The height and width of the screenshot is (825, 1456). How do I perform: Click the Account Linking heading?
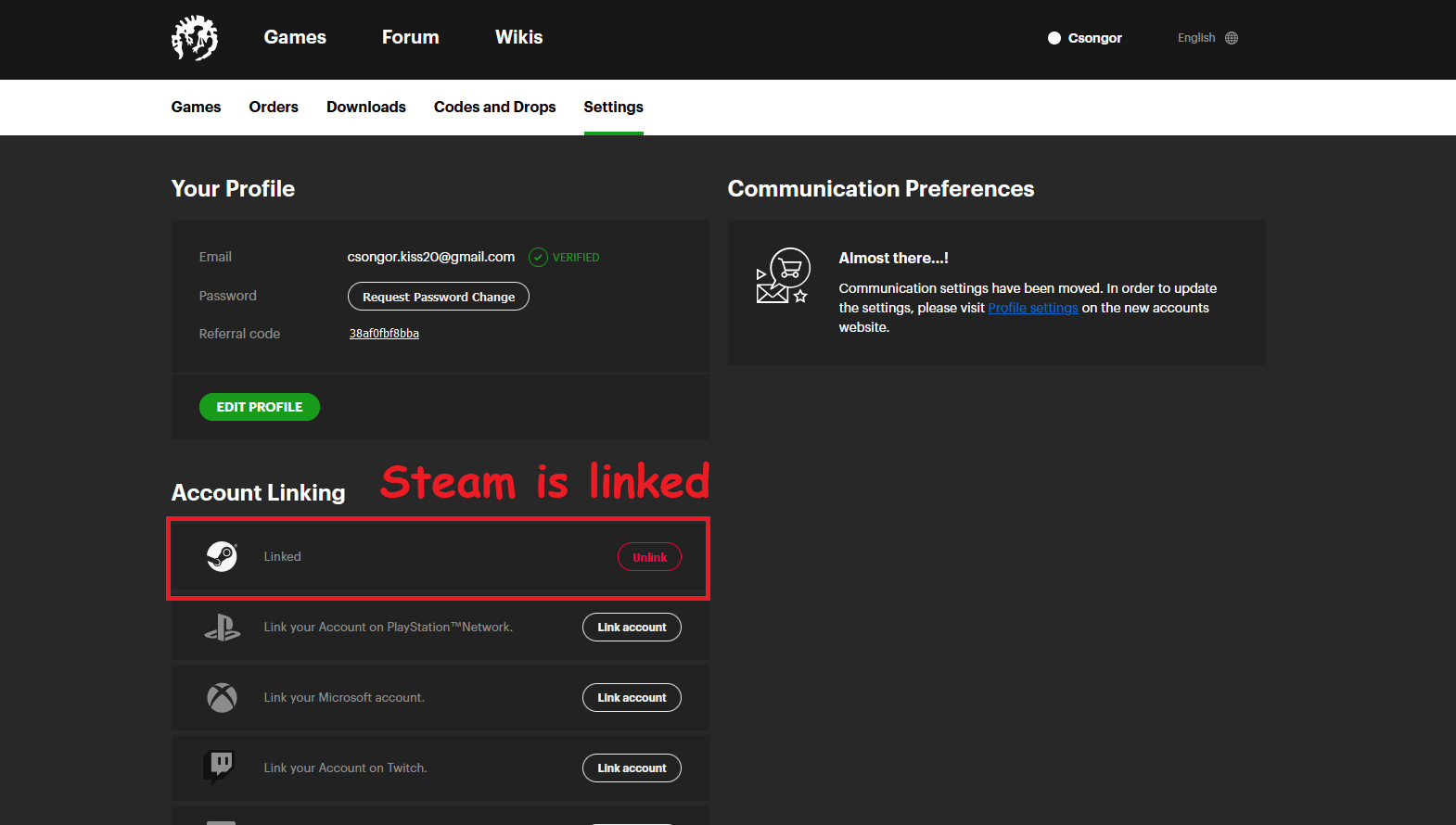(x=258, y=493)
